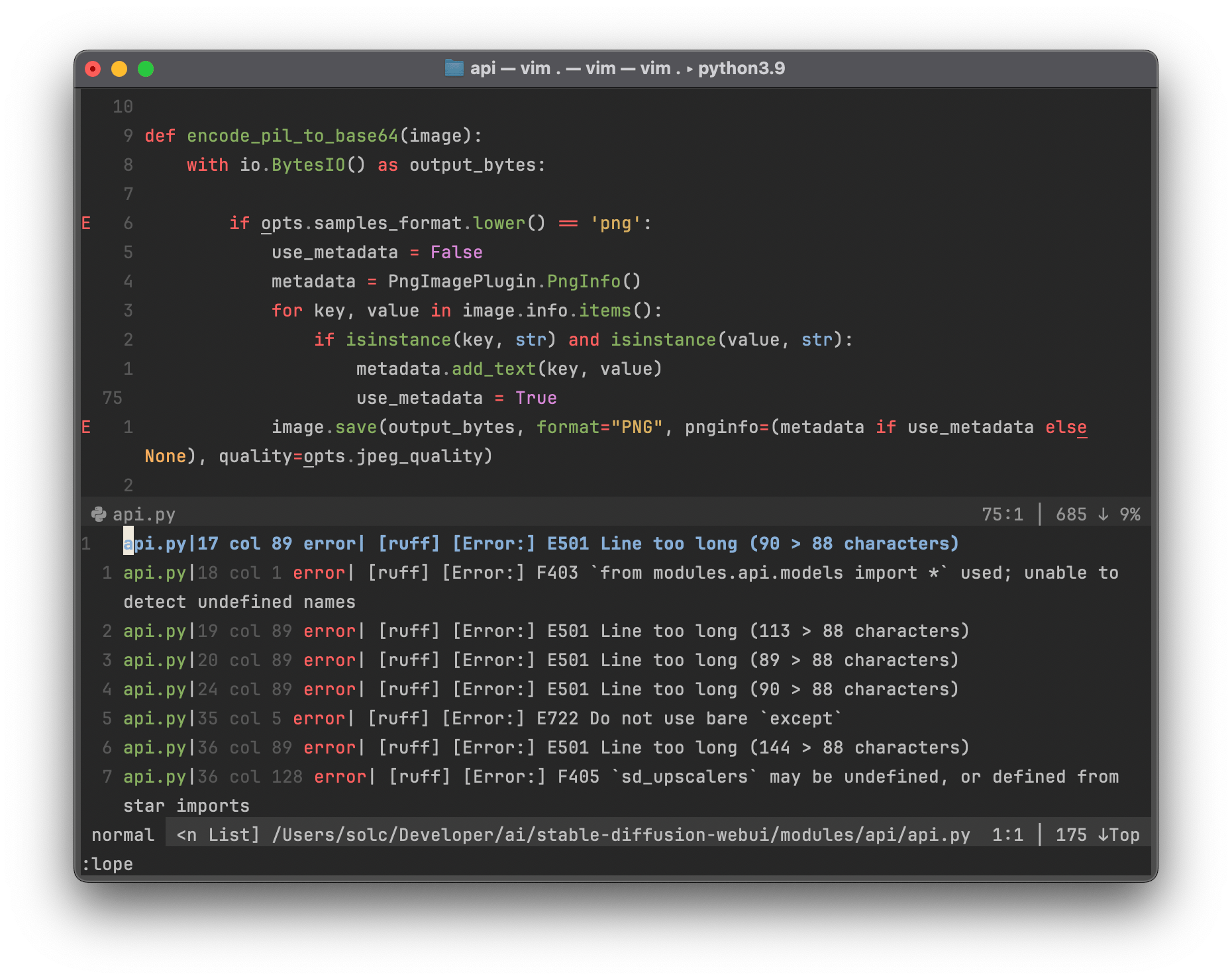Click the yellow minimize window button
The width and height of the screenshot is (1232, 980).
tap(119, 69)
